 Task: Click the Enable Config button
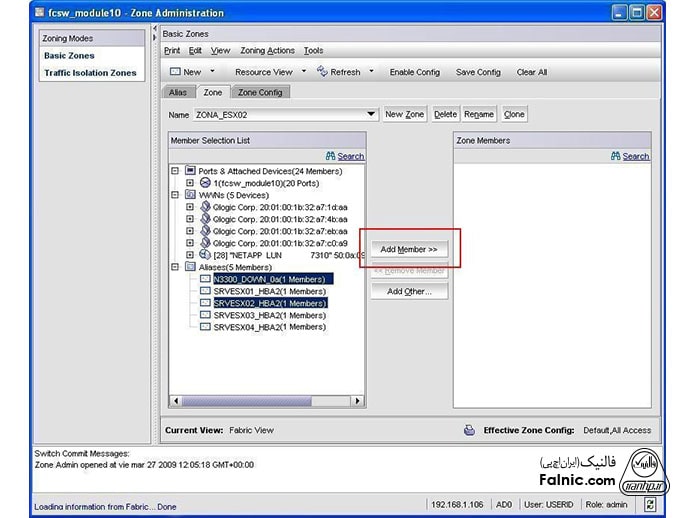414,72
